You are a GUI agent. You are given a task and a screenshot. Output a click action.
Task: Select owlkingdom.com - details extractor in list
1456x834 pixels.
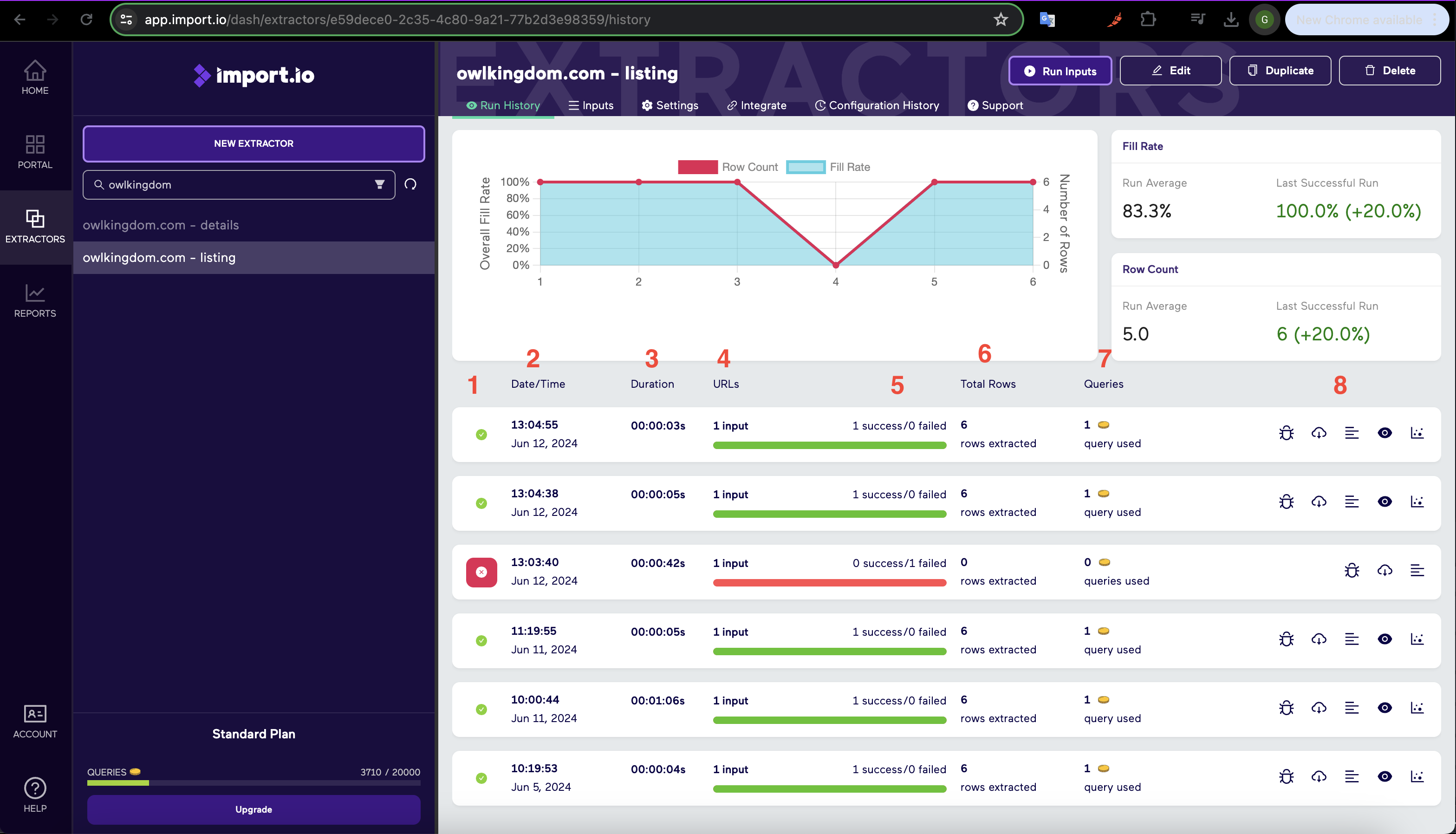point(161,225)
